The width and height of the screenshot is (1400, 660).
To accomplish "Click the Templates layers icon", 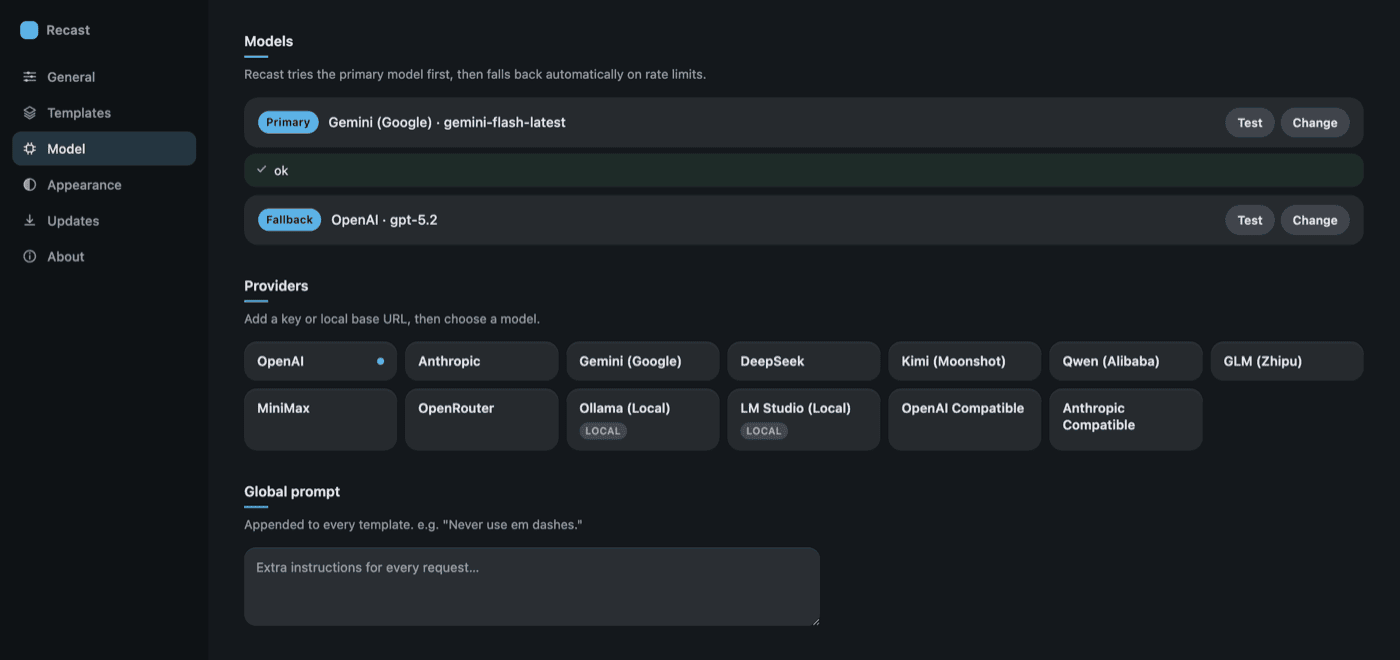I will click(30, 113).
